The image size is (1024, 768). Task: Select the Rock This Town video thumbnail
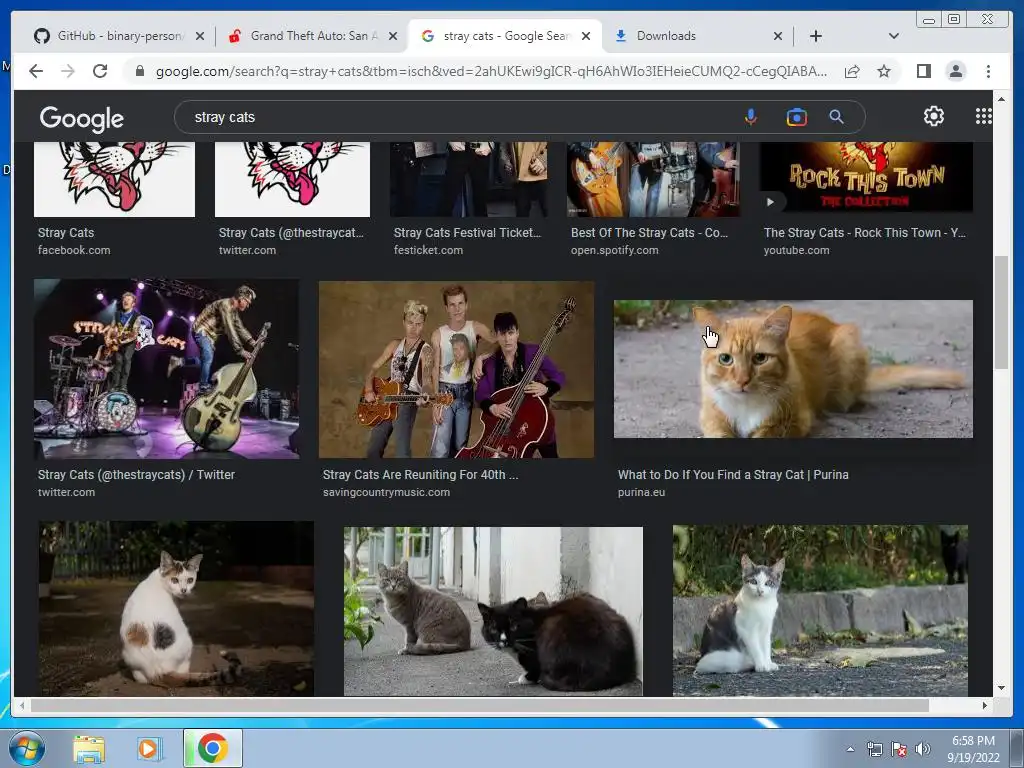coord(866,177)
